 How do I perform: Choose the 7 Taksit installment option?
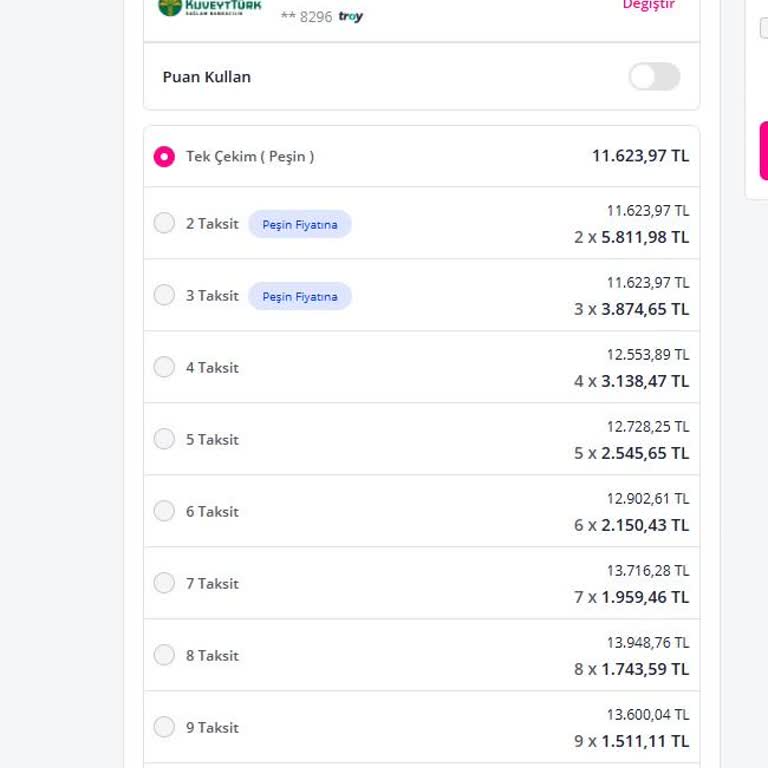164,583
